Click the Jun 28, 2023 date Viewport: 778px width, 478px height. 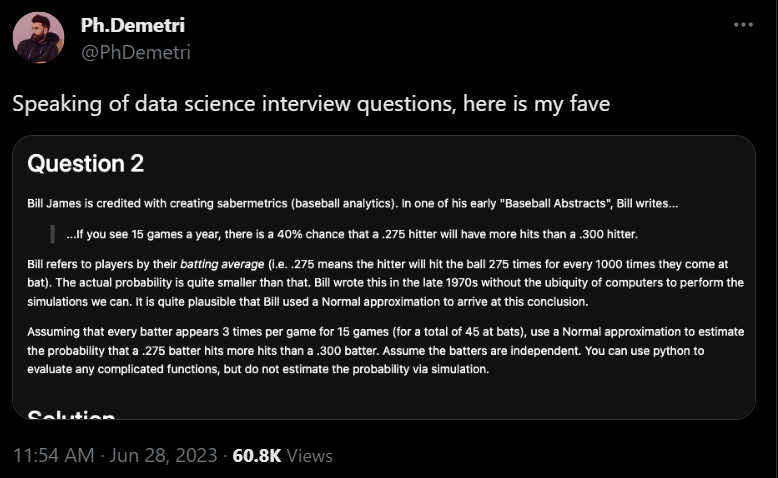163,455
